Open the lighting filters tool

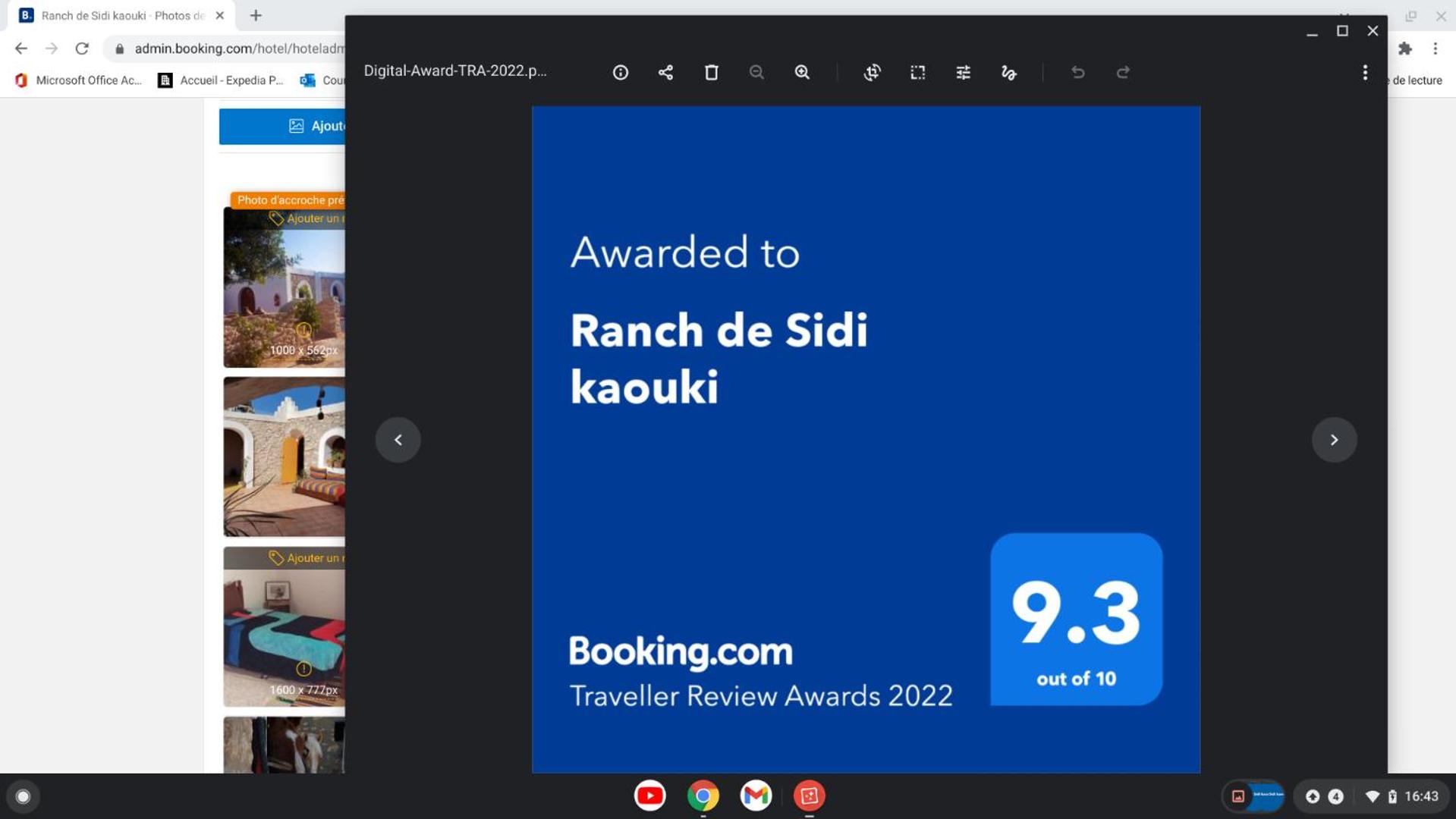click(963, 72)
